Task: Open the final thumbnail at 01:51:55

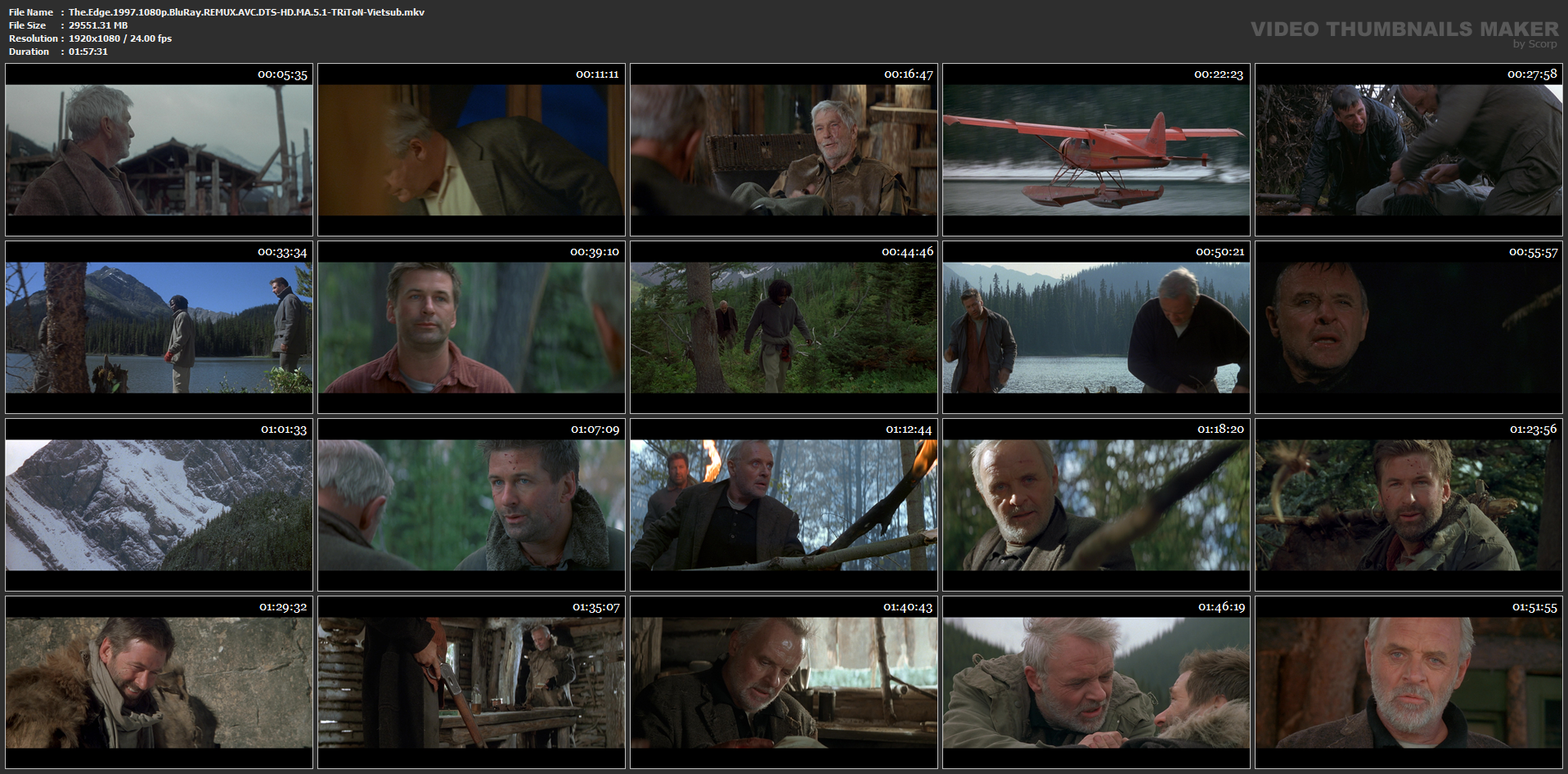Action: point(1409,682)
